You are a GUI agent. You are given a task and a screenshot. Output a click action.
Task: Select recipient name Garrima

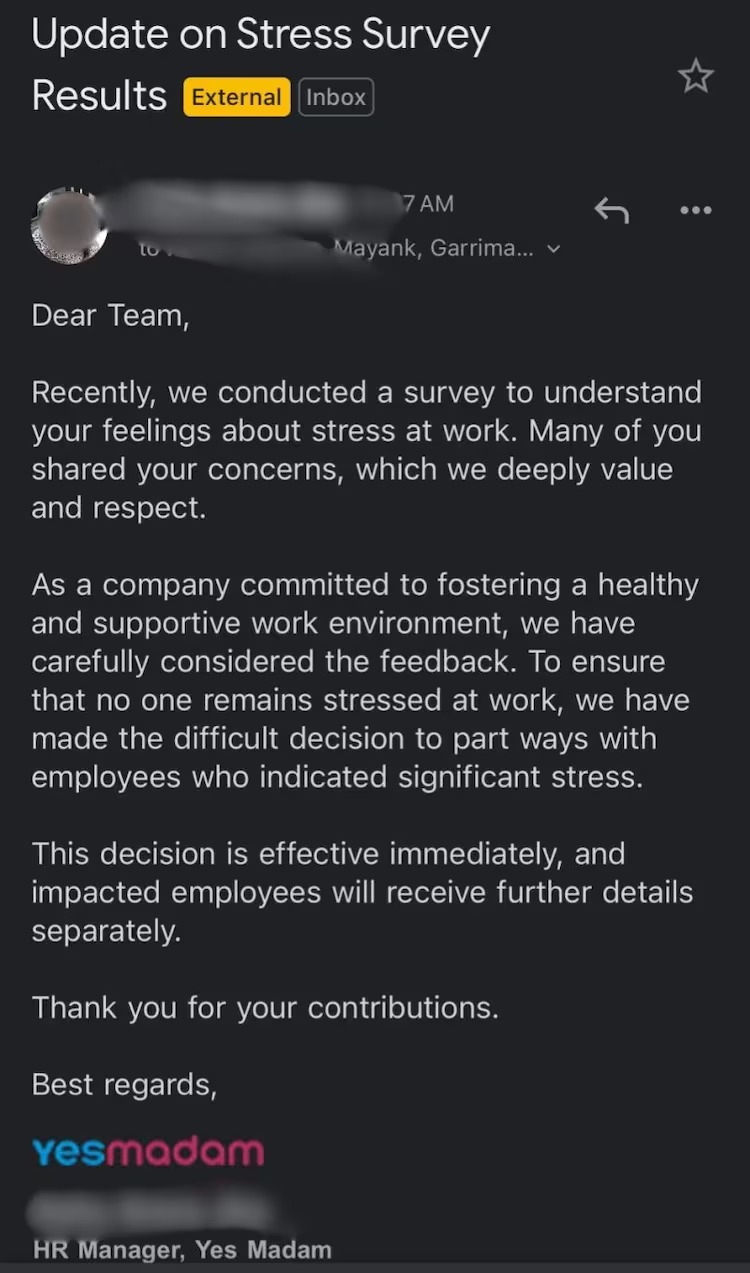(478, 248)
